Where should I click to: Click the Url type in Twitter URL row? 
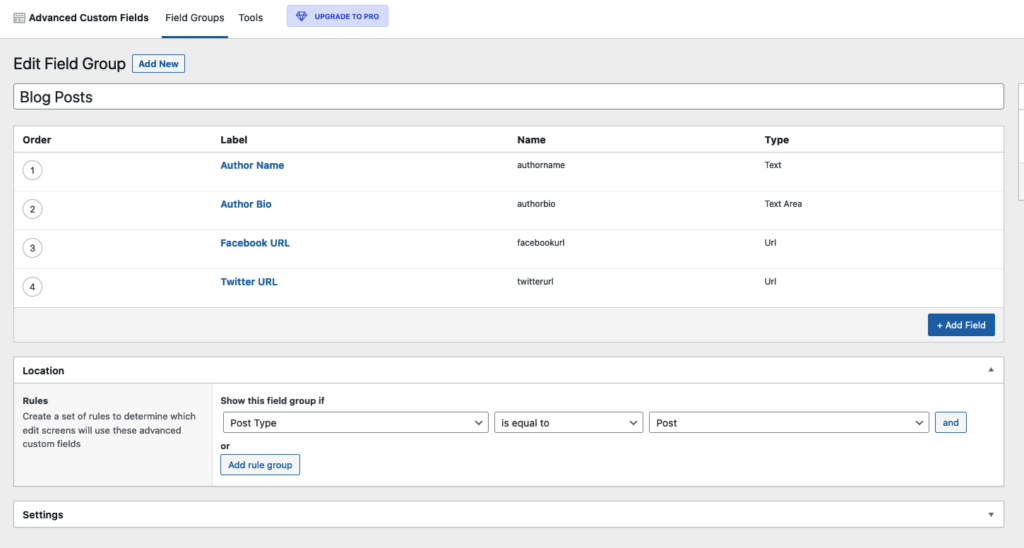click(771, 282)
